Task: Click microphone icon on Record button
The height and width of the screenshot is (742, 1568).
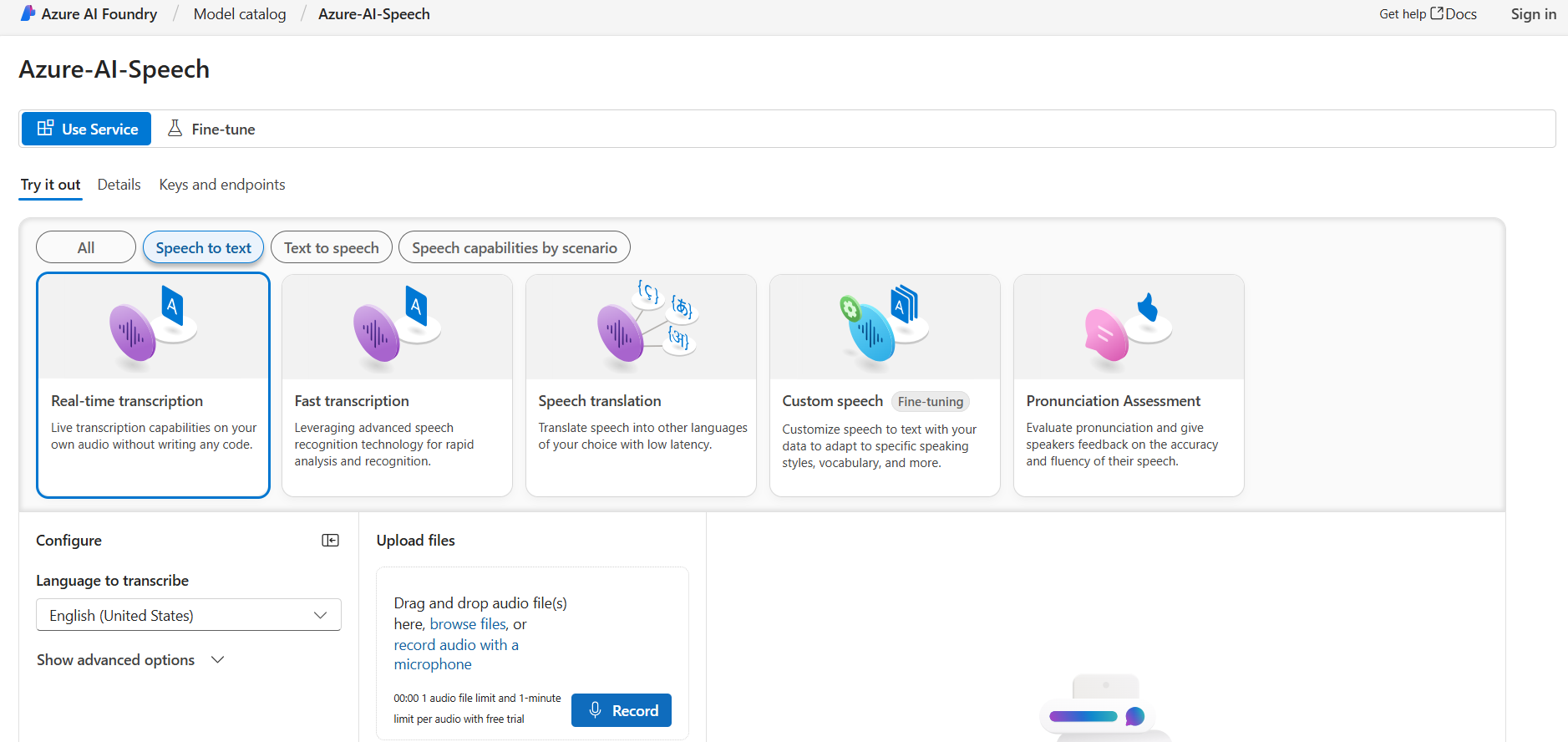Action: [x=595, y=710]
